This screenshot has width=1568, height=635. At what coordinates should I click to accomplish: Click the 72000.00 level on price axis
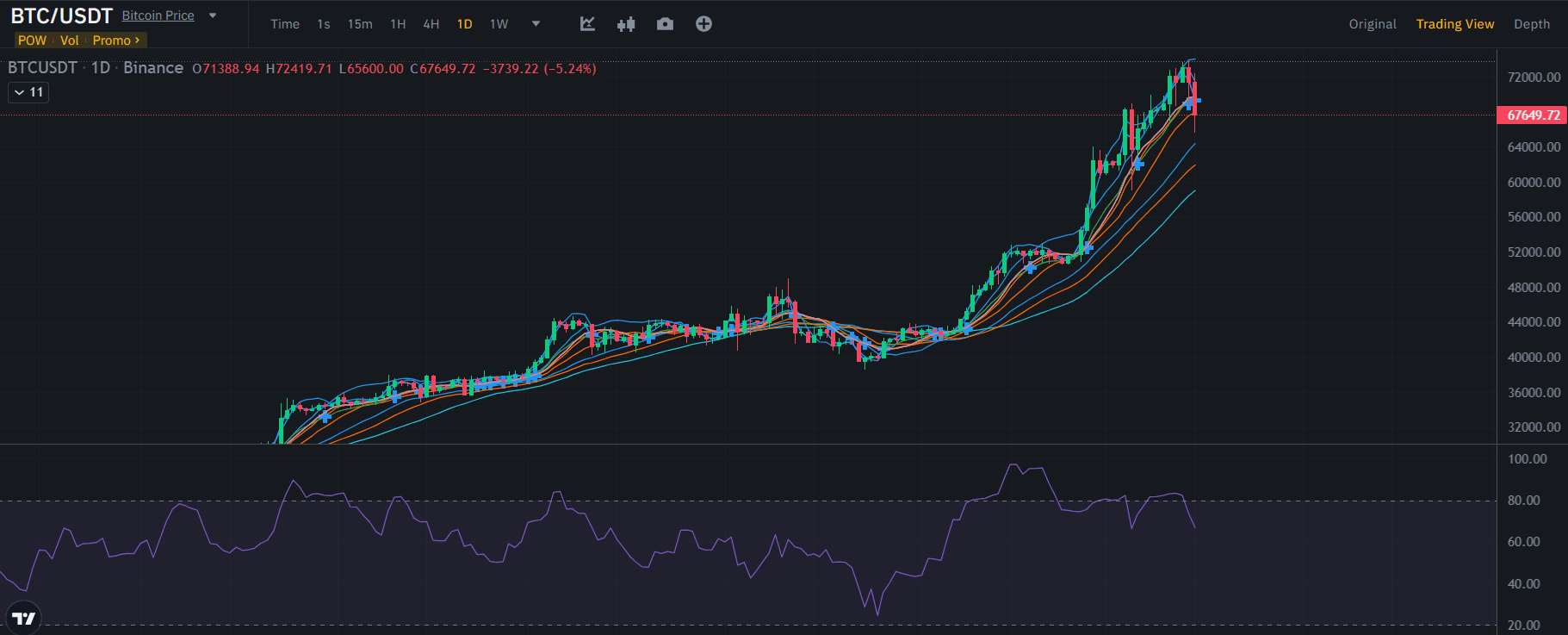click(1534, 78)
